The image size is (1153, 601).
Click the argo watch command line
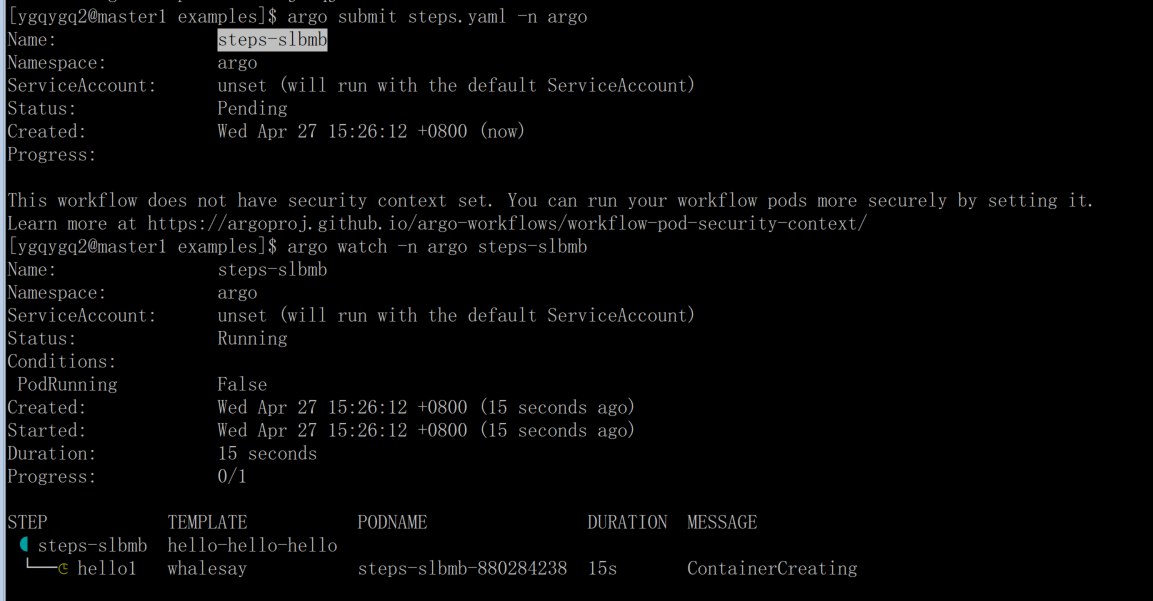pyautogui.click(x=437, y=247)
